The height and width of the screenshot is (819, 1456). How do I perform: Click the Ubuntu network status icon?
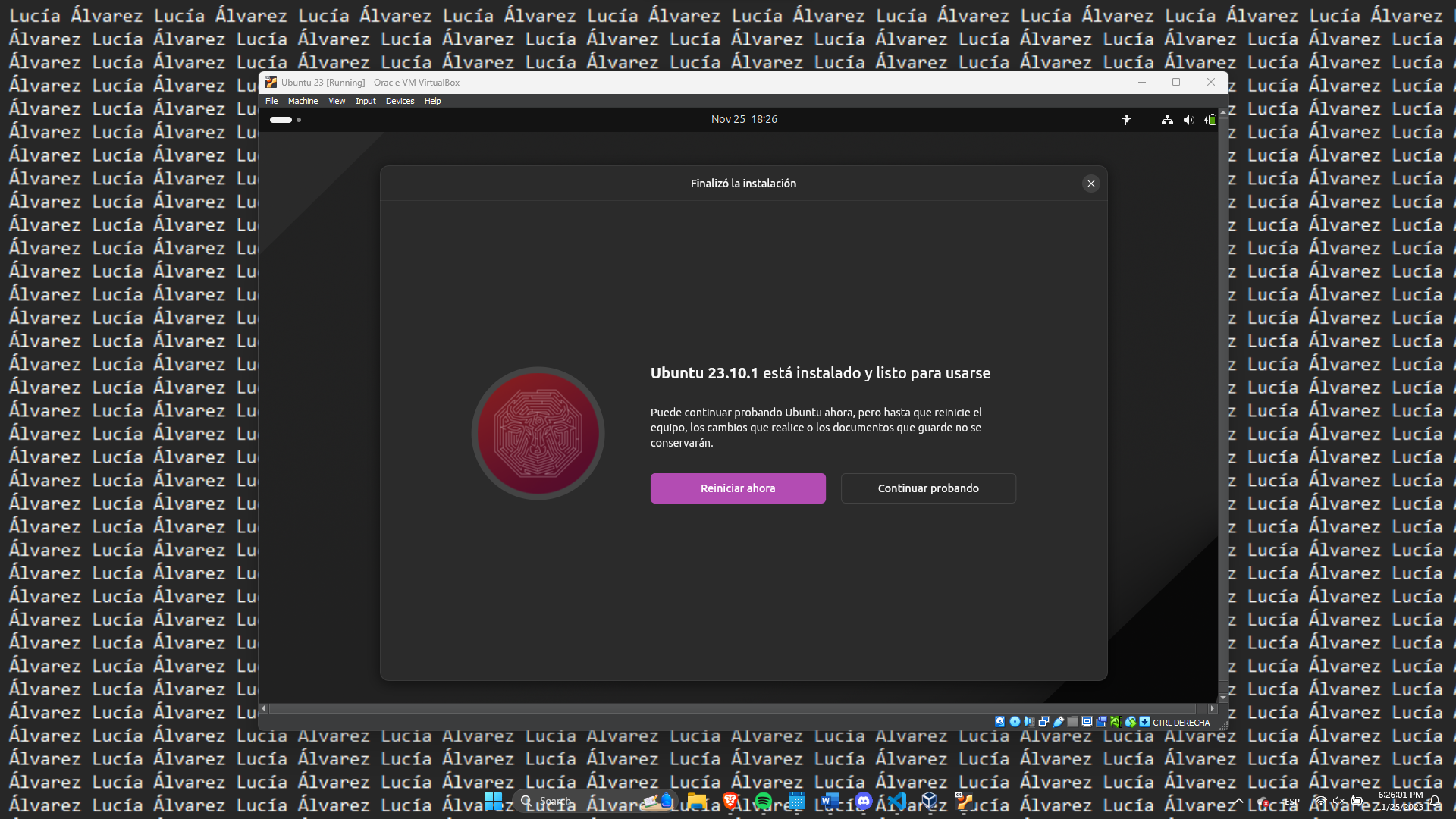(x=1167, y=120)
